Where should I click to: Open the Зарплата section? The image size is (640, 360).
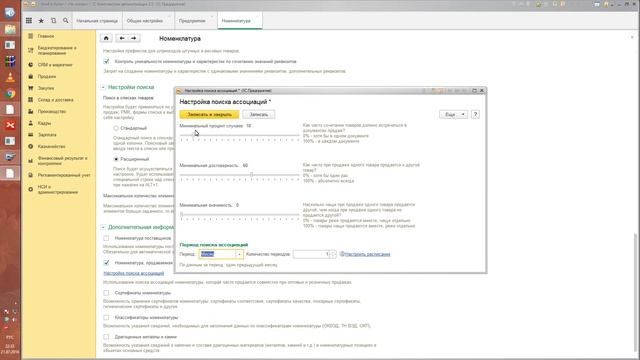coord(47,134)
